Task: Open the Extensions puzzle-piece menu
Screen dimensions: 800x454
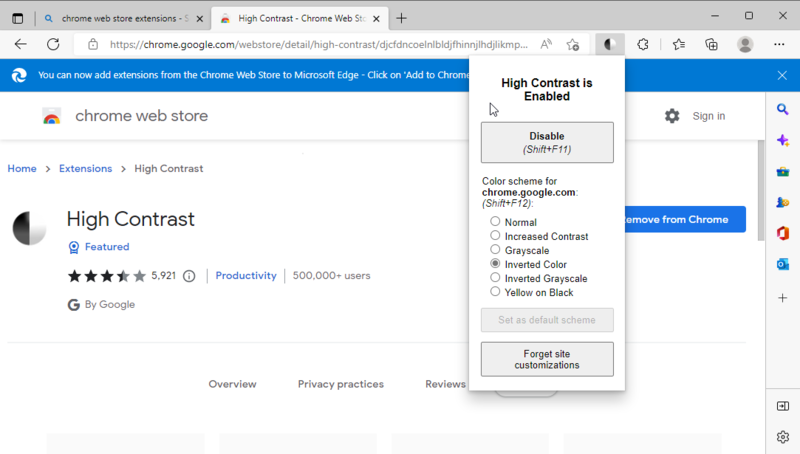Action: tap(643, 44)
